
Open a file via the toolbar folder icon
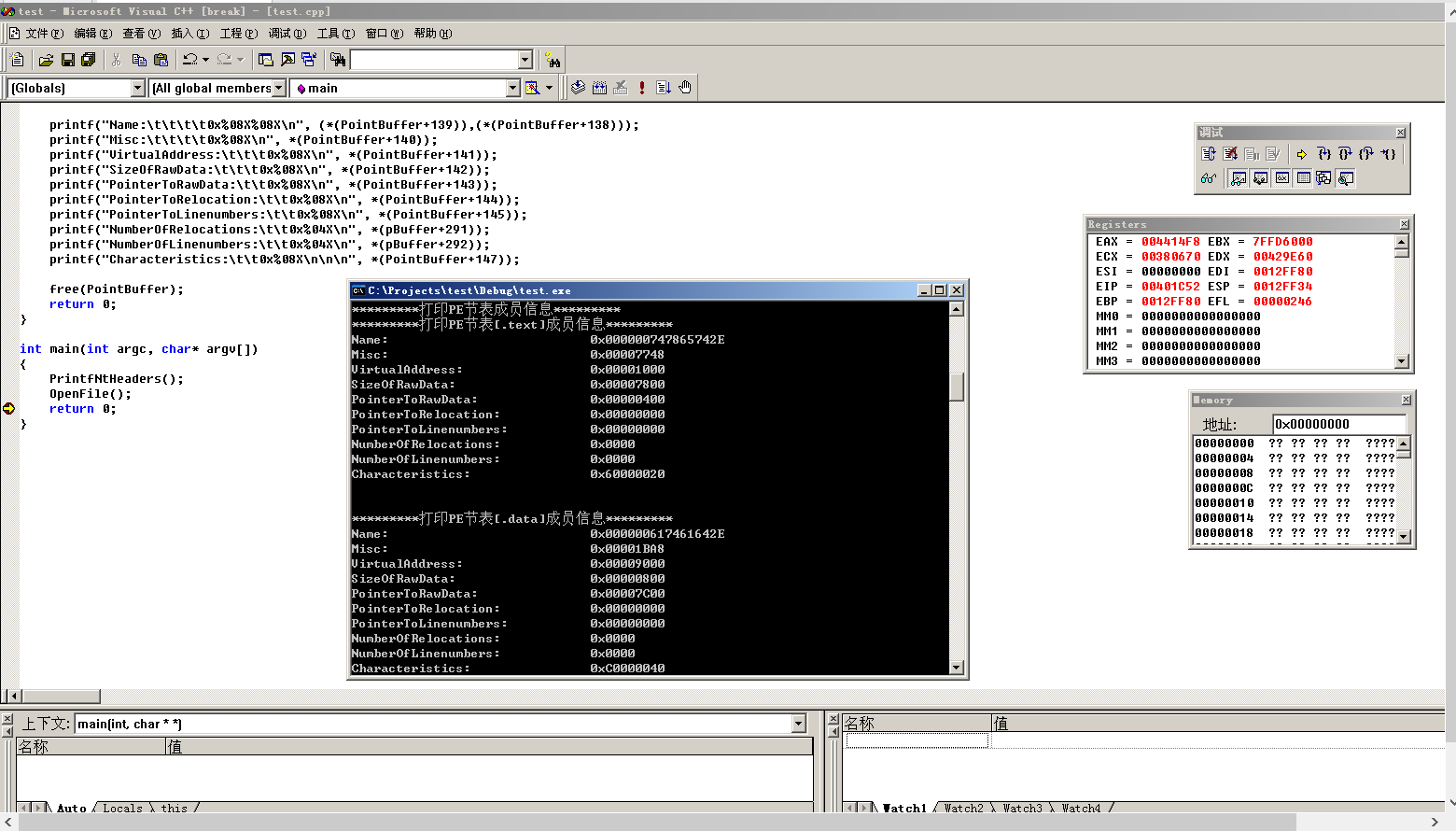tap(46, 60)
